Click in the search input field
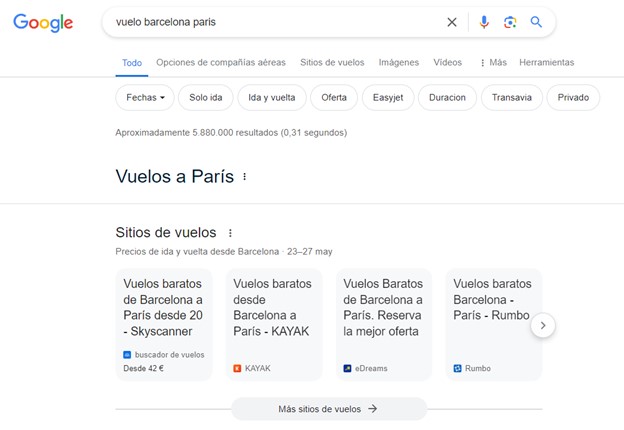Viewport: 624px width, 430px height. (x=275, y=22)
